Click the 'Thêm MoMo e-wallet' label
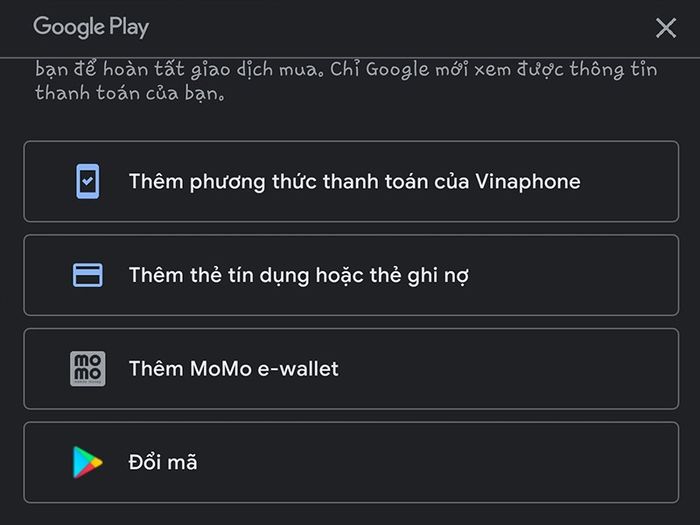 click(233, 369)
